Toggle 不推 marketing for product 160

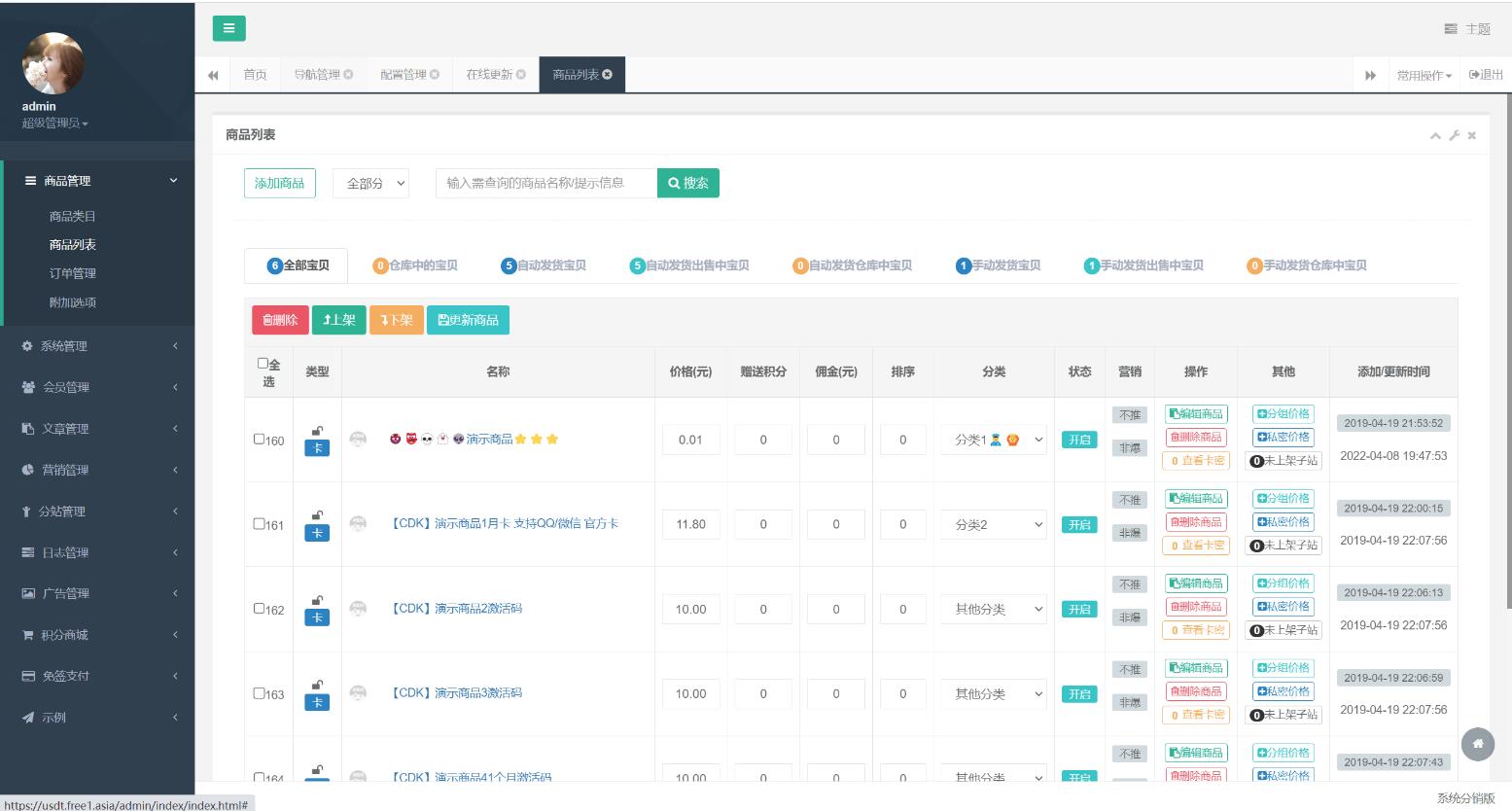(x=1130, y=415)
